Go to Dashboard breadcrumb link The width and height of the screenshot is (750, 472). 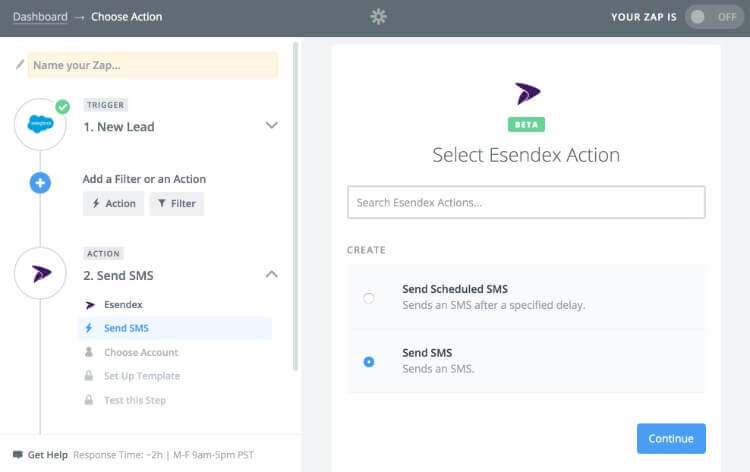[40, 17]
